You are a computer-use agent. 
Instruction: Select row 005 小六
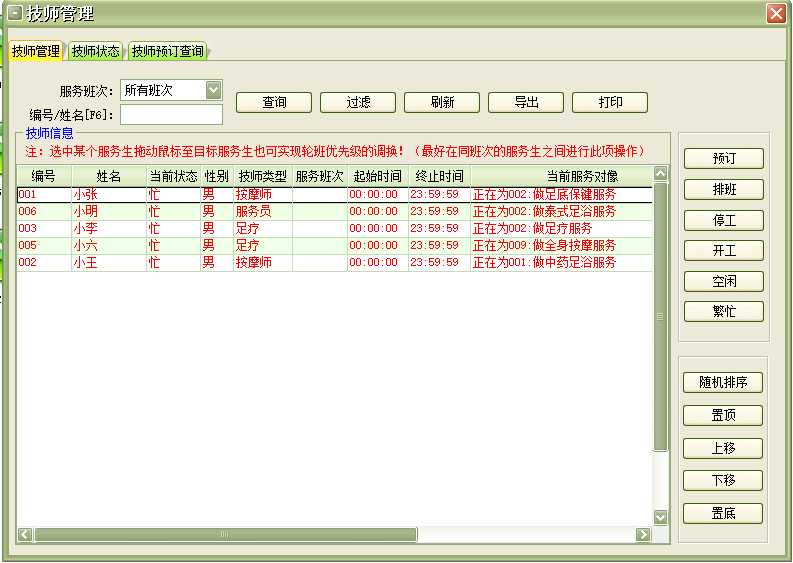click(334, 246)
